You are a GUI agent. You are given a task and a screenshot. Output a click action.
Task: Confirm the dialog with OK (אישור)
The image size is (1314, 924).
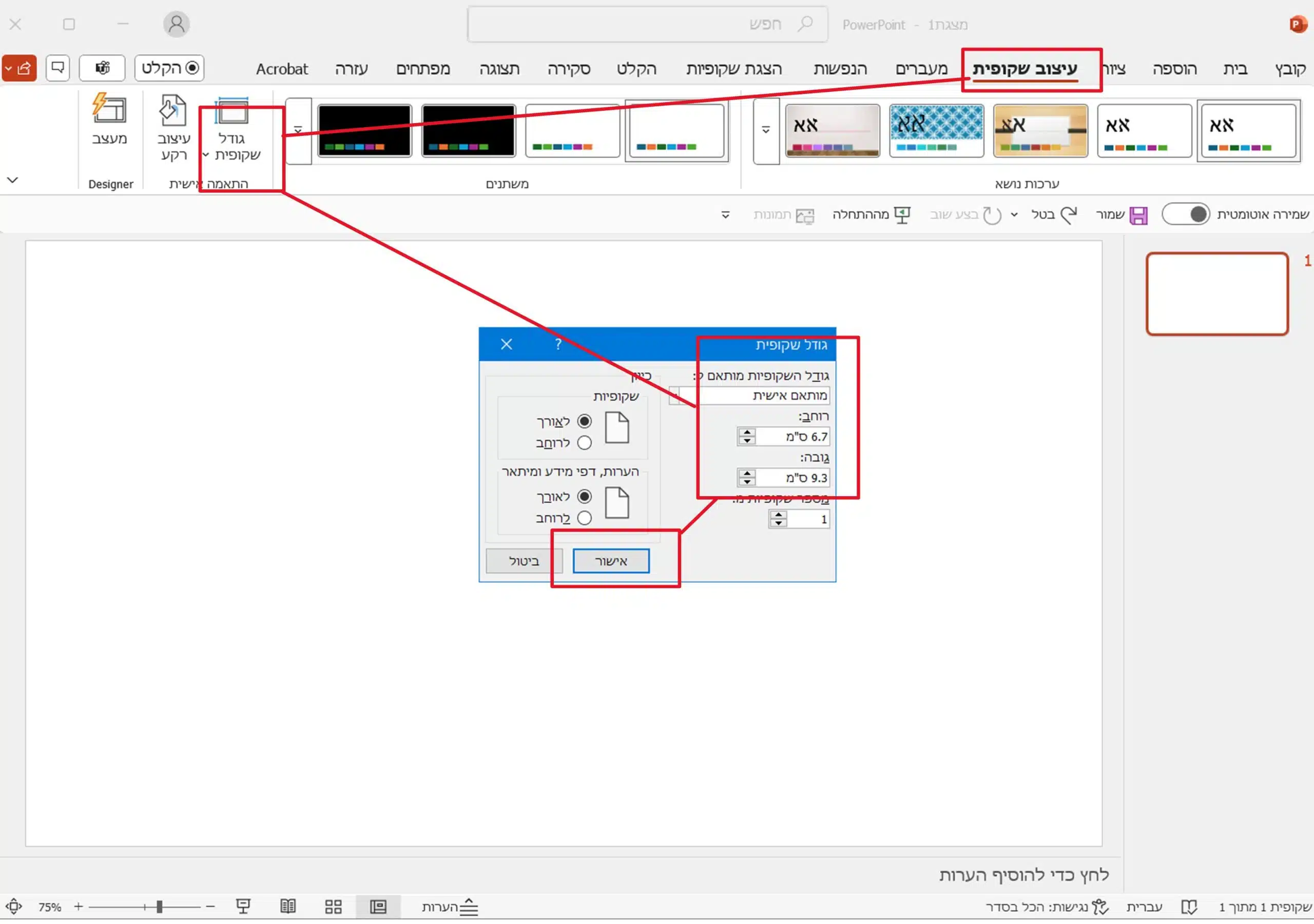coord(611,561)
